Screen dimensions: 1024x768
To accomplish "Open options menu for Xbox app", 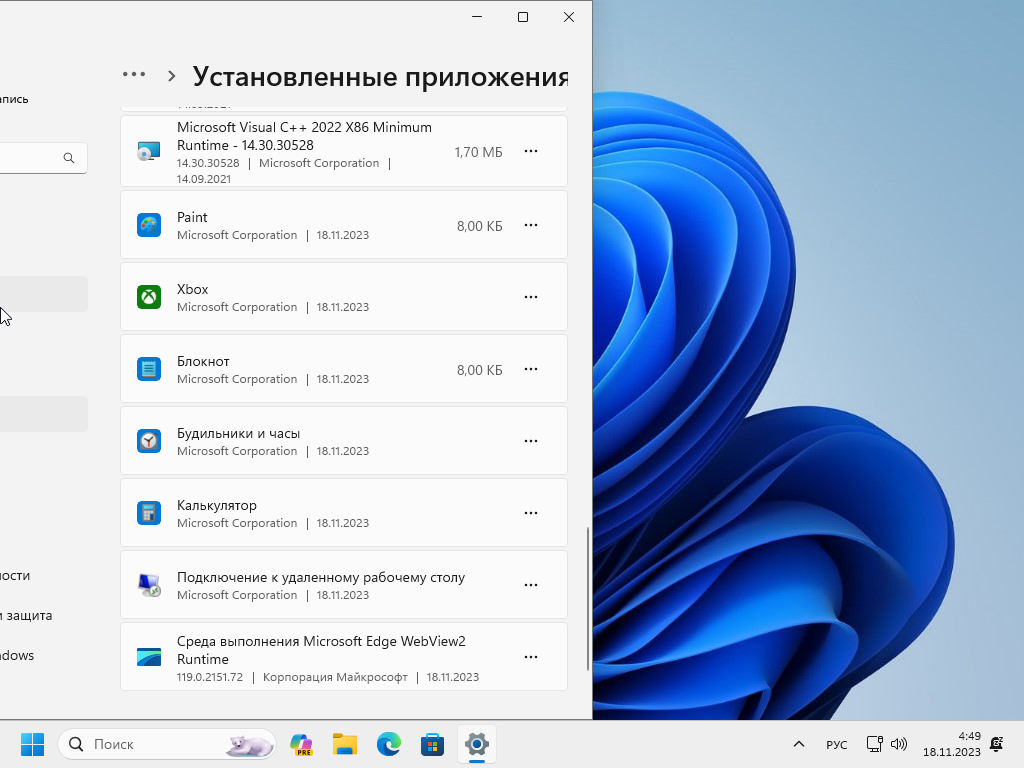I will click(531, 297).
